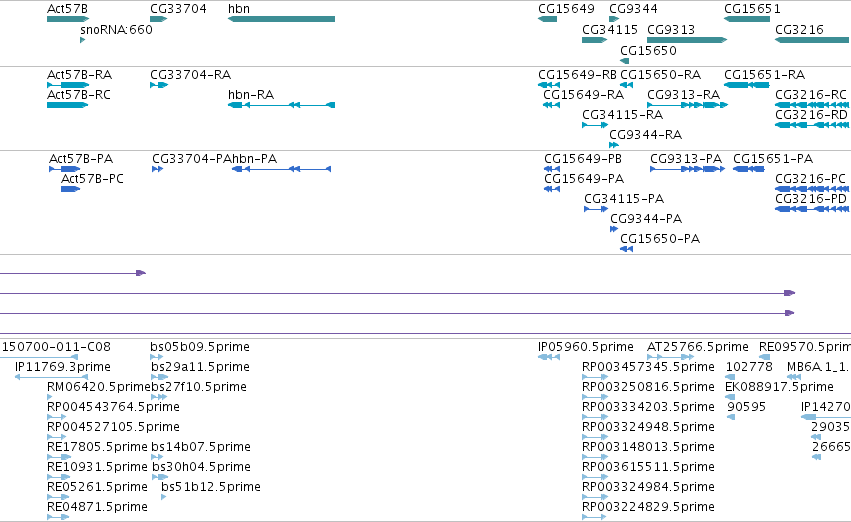Image resolution: width=851 pixels, height=522 pixels.
Task: Select the CG3216-RD transcript
Action: point(812,125)
